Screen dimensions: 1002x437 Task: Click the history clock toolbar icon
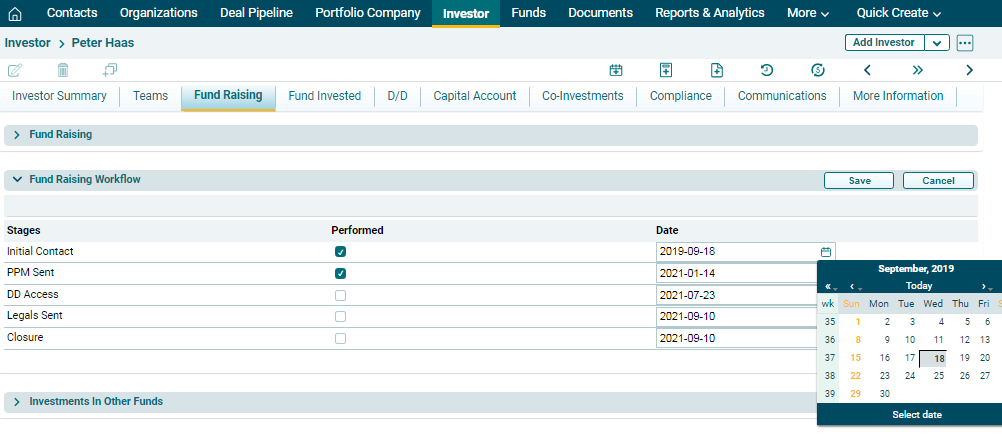pos(767,70)
